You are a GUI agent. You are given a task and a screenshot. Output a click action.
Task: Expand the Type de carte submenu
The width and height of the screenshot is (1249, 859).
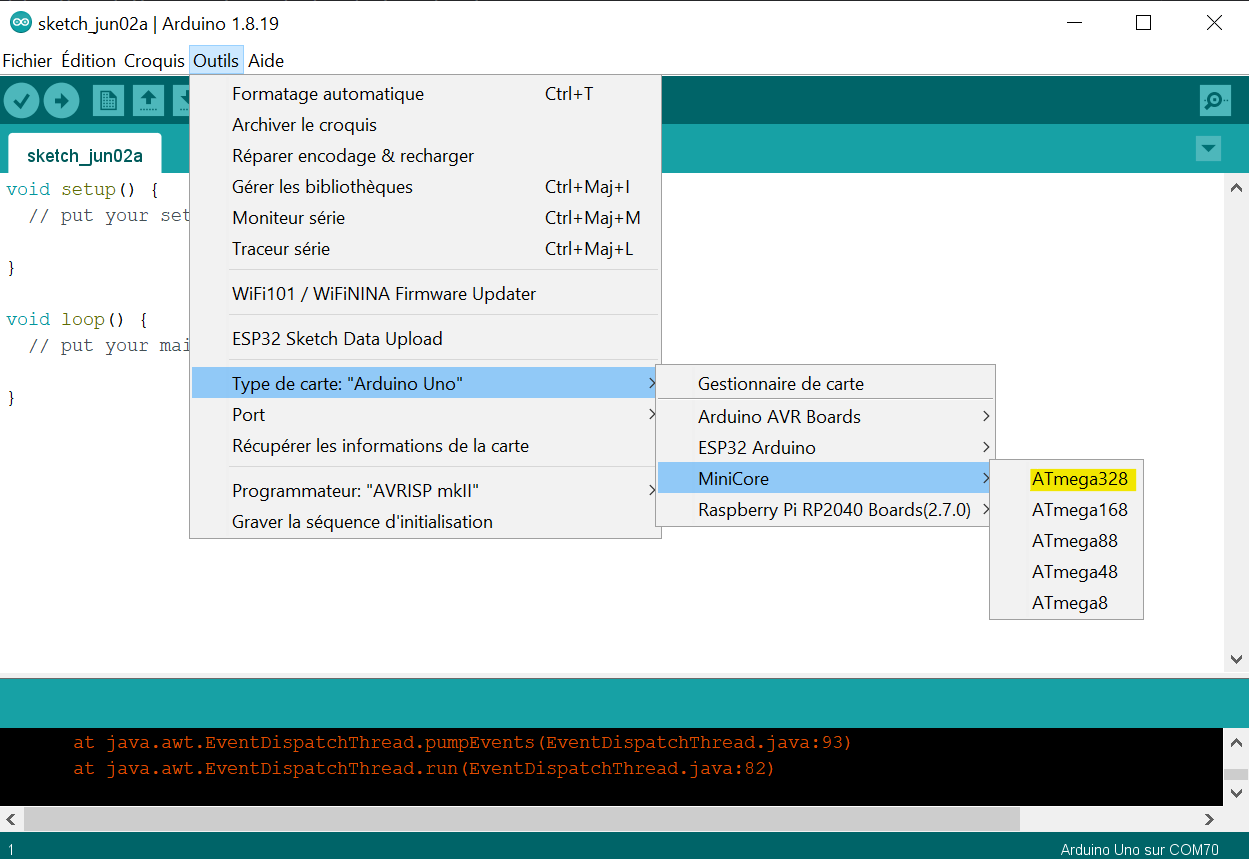coord(425,384)
